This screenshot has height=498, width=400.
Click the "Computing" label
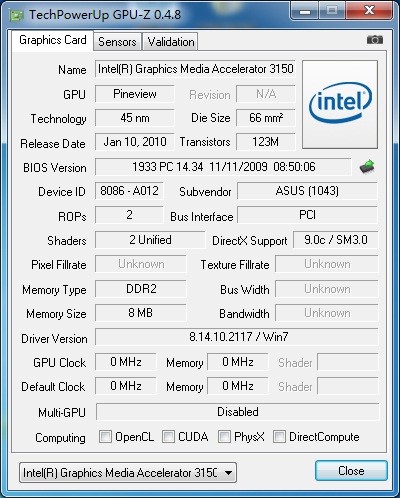60,438
